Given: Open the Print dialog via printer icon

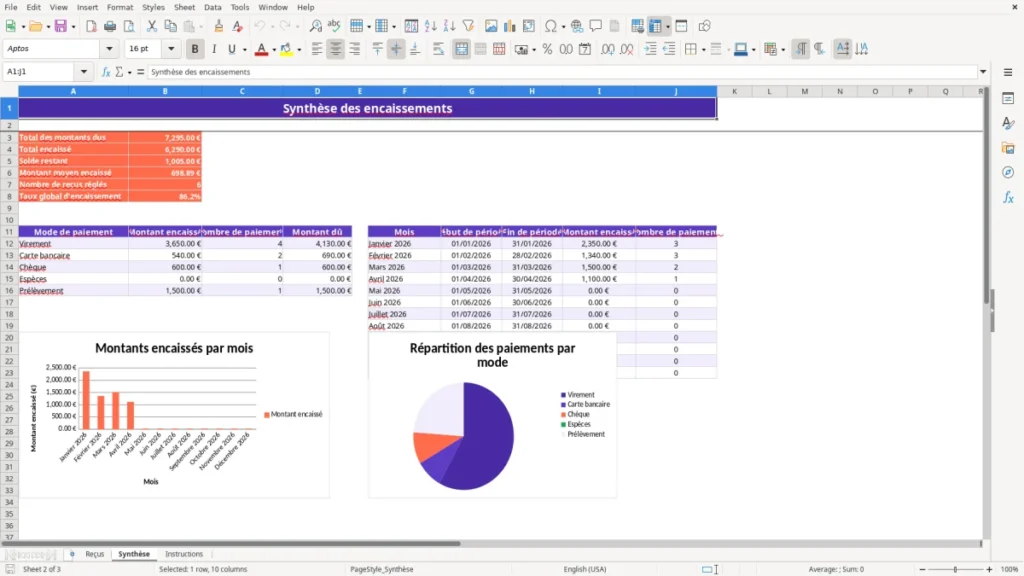Looking at the screenshot, I should click(110, 26).
